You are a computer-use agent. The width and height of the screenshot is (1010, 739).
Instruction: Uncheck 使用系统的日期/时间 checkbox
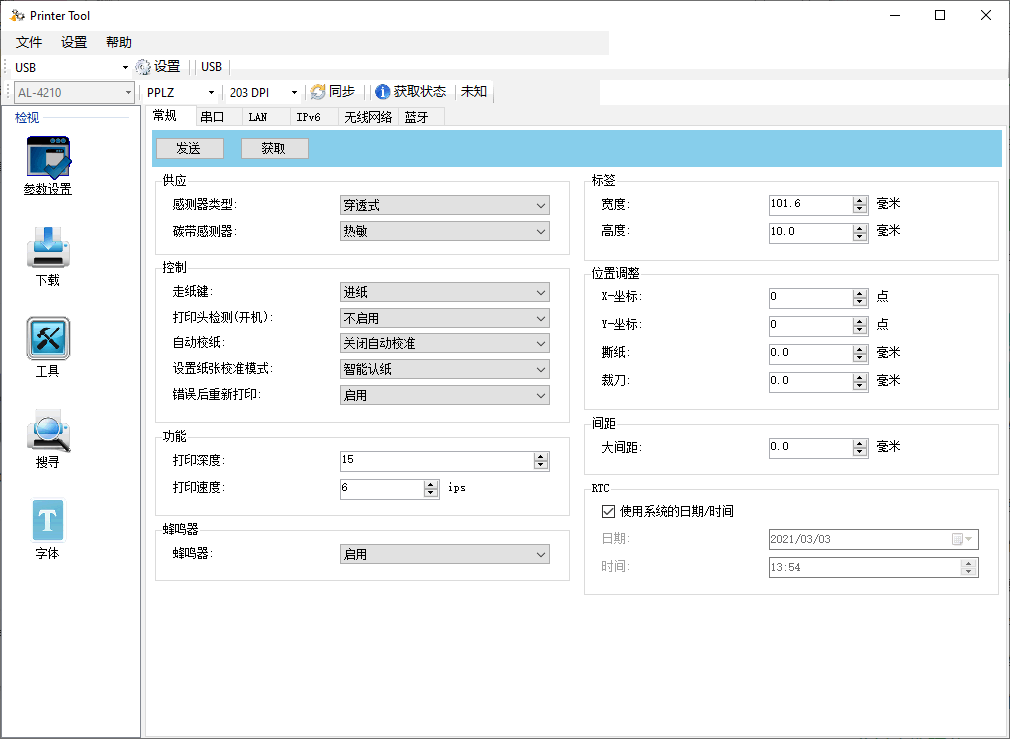[608, 512]
